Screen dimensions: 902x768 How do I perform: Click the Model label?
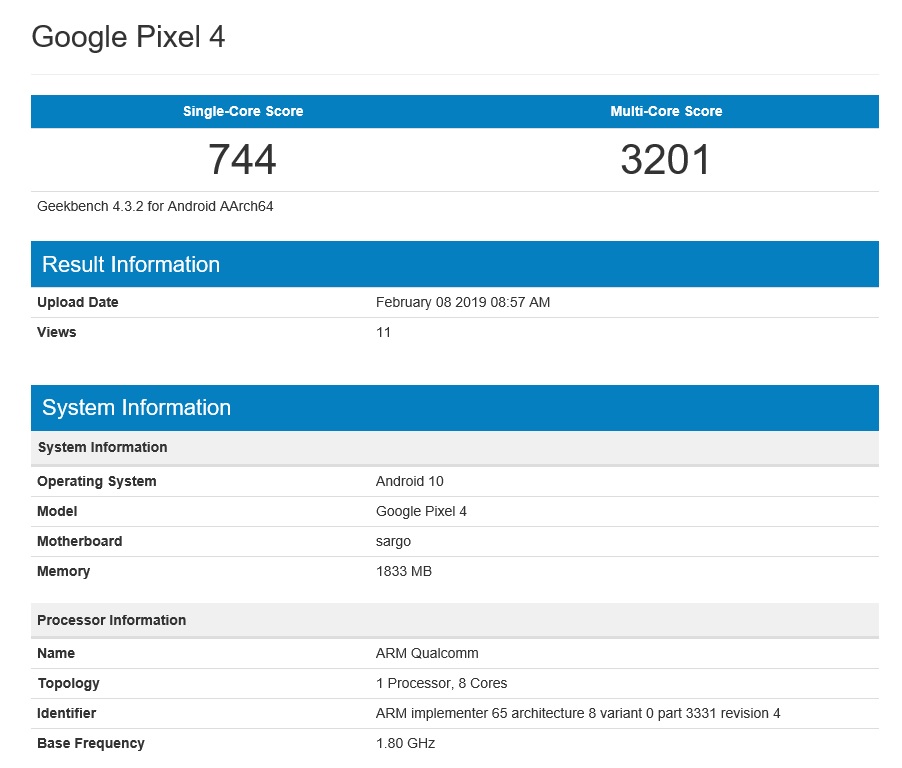pos(57,511)
